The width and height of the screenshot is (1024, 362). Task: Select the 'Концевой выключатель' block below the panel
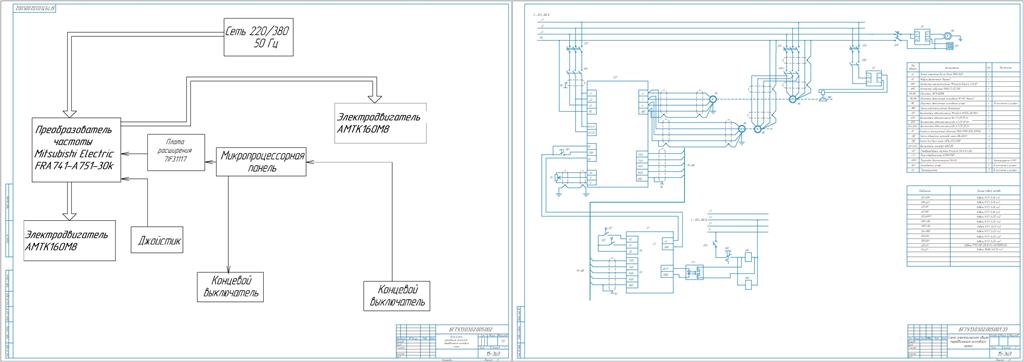coord(231,287)
